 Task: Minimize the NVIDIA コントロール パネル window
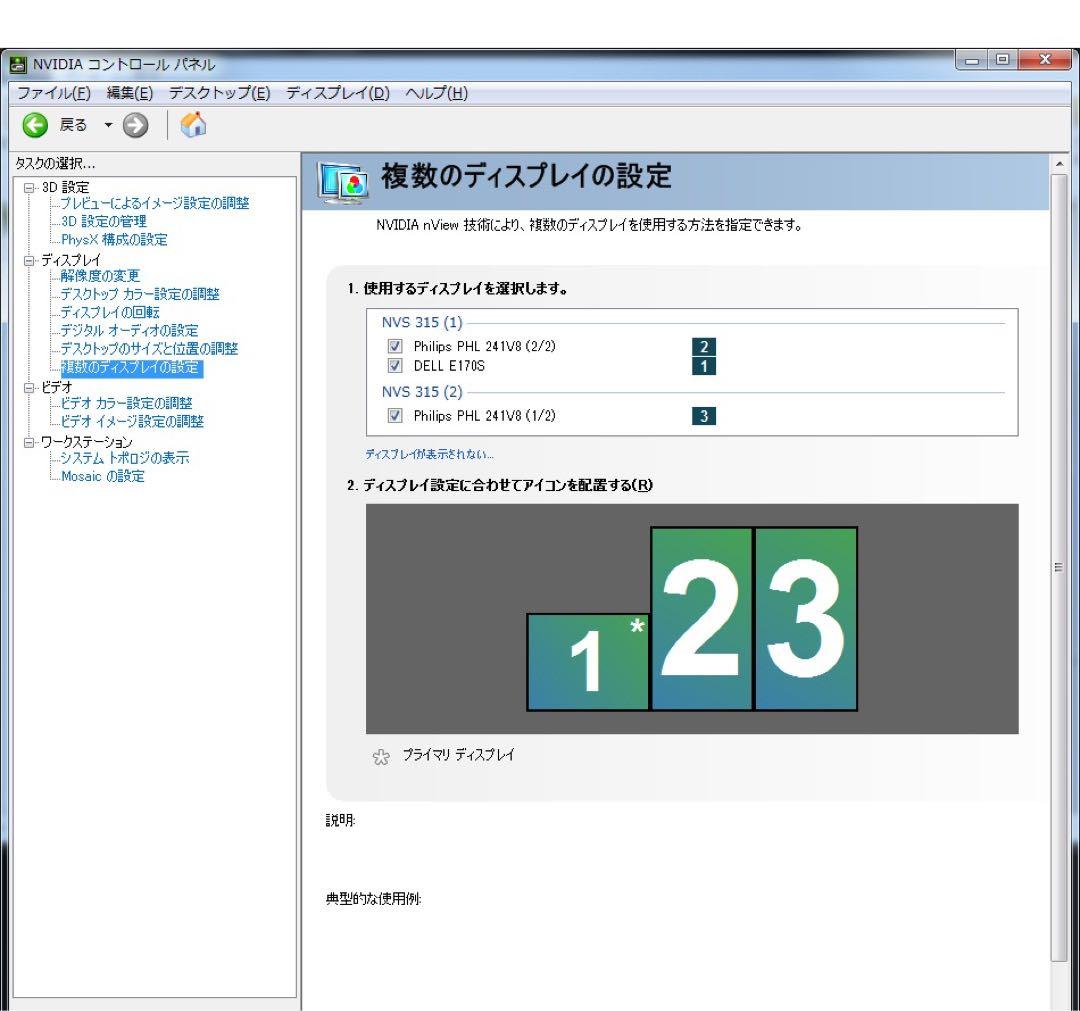(x=972, y=61)
